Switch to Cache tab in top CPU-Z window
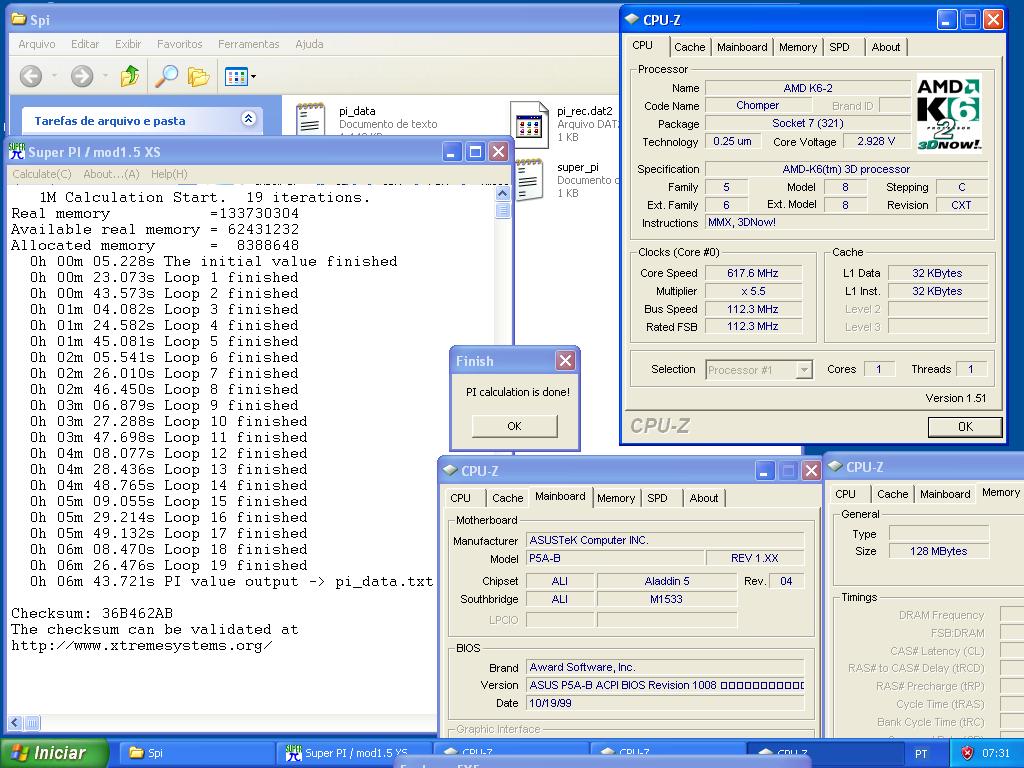Screen dimensions: 1024x768 click(690, 47)
